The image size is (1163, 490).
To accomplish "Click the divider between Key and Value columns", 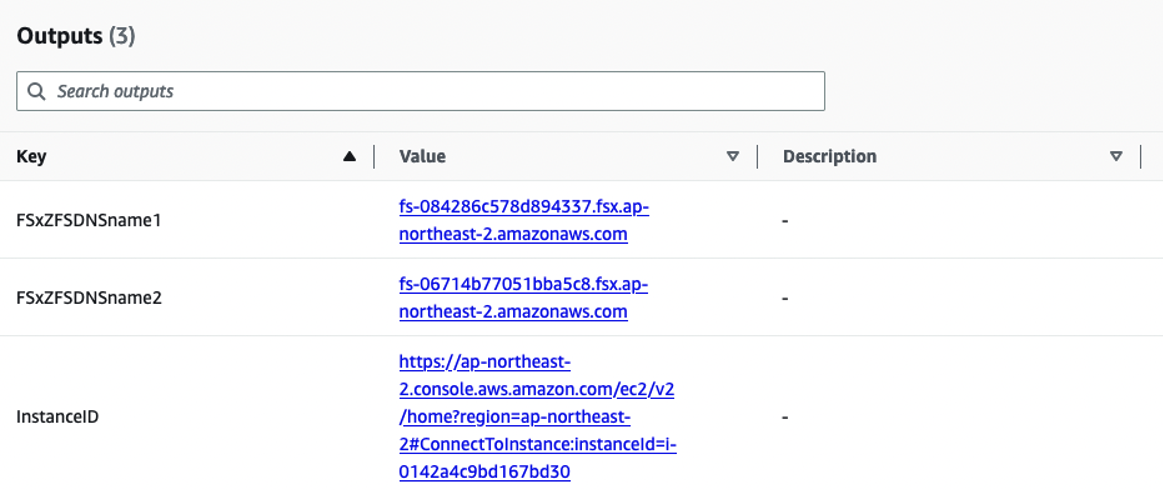I will pyautogui.click(x=374, y=156).
